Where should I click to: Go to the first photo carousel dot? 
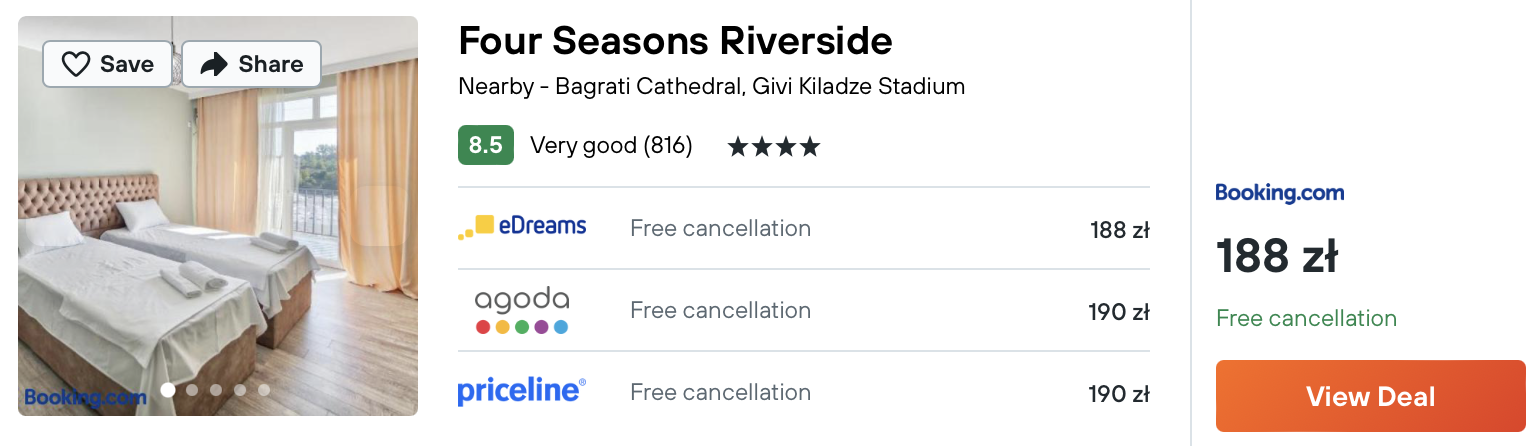click(x=168, y=390)
